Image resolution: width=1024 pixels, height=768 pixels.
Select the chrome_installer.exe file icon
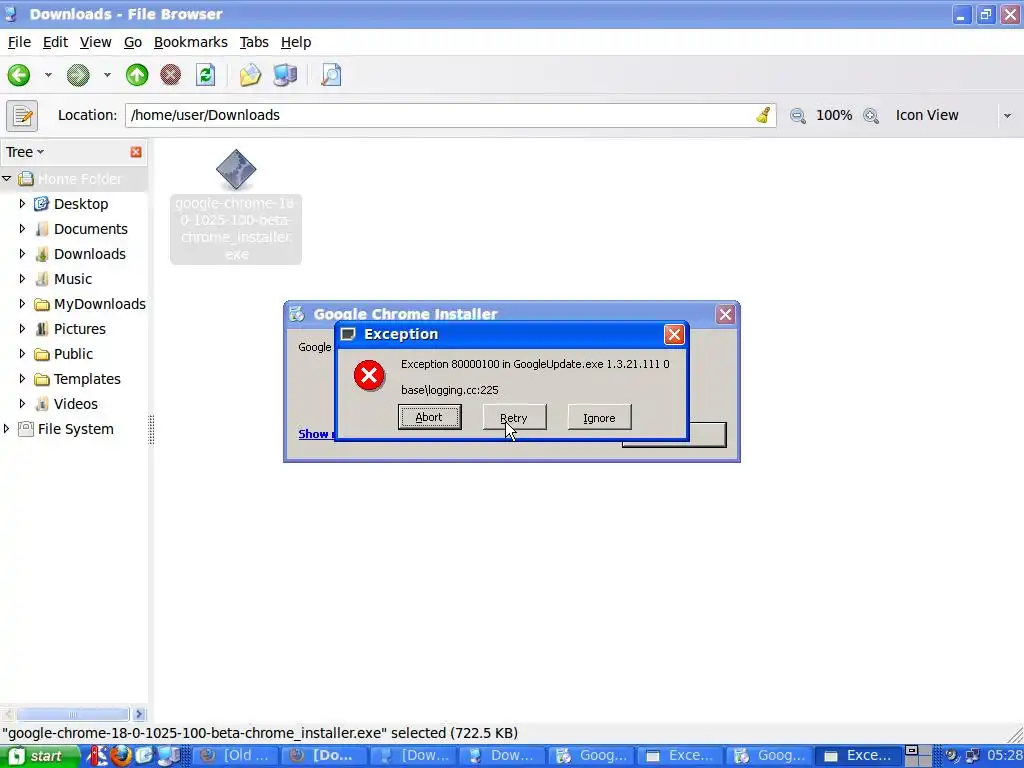(x=236, y=170)
